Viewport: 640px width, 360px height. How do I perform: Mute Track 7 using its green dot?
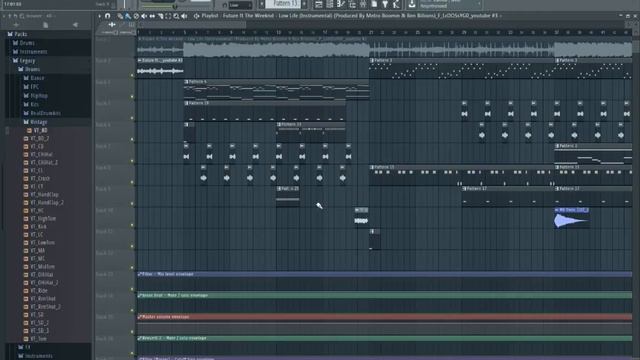[x=132, y=160]
